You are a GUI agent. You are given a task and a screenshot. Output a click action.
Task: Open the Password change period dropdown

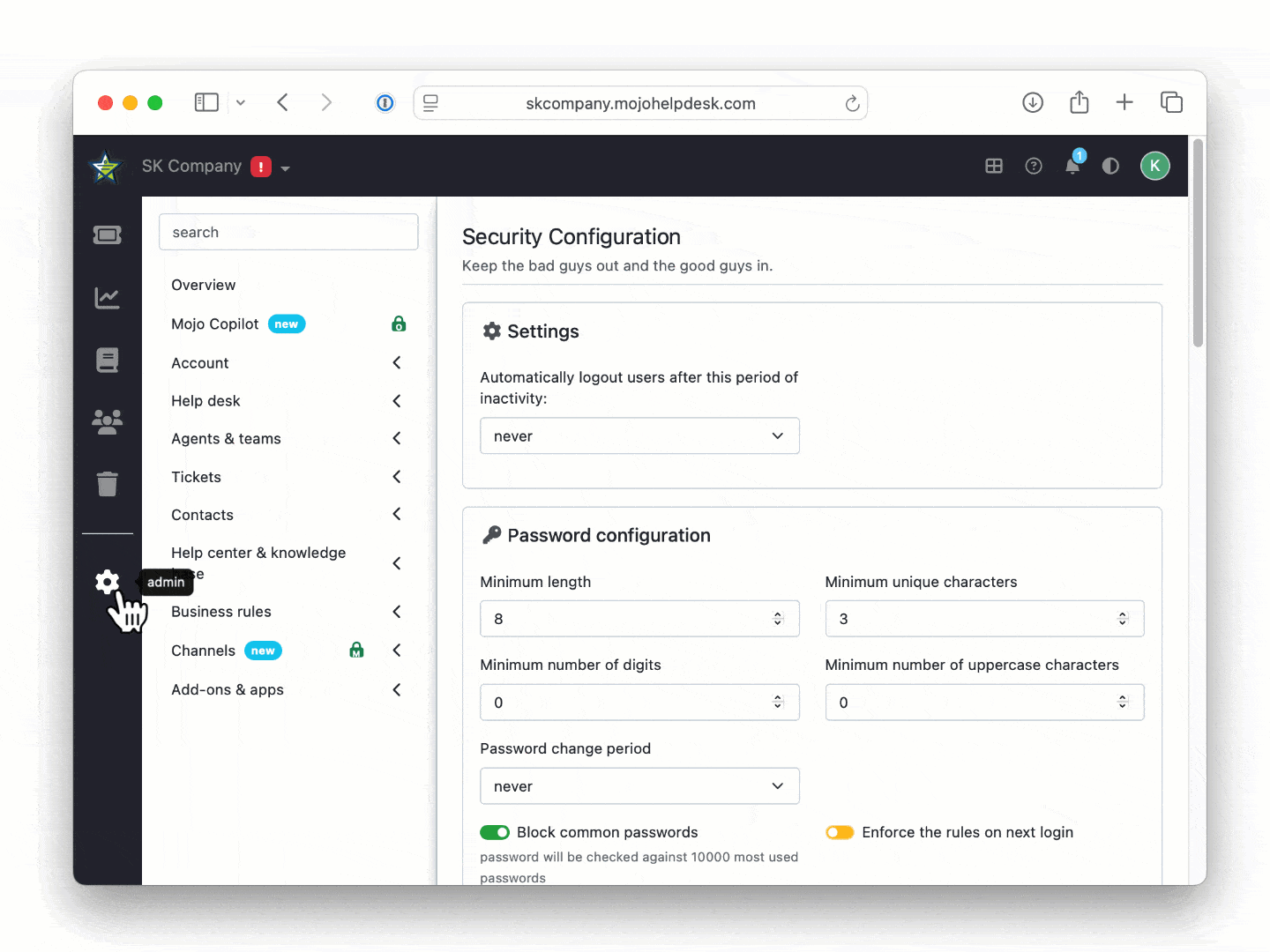coord(639,786)
